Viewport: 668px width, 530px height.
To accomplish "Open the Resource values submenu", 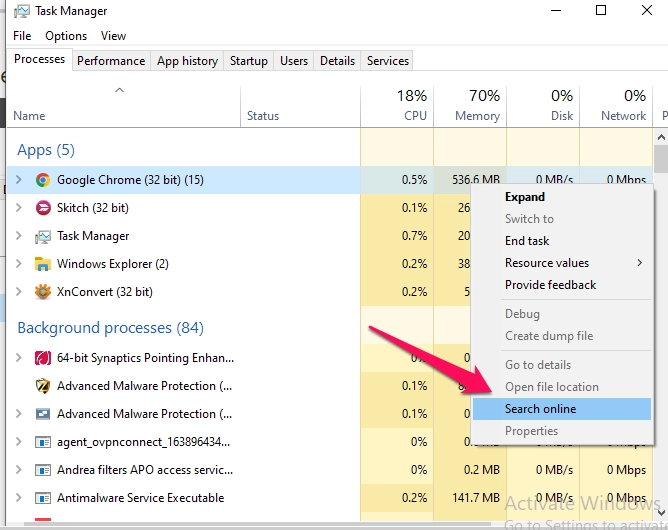I will tap(562, 263).
